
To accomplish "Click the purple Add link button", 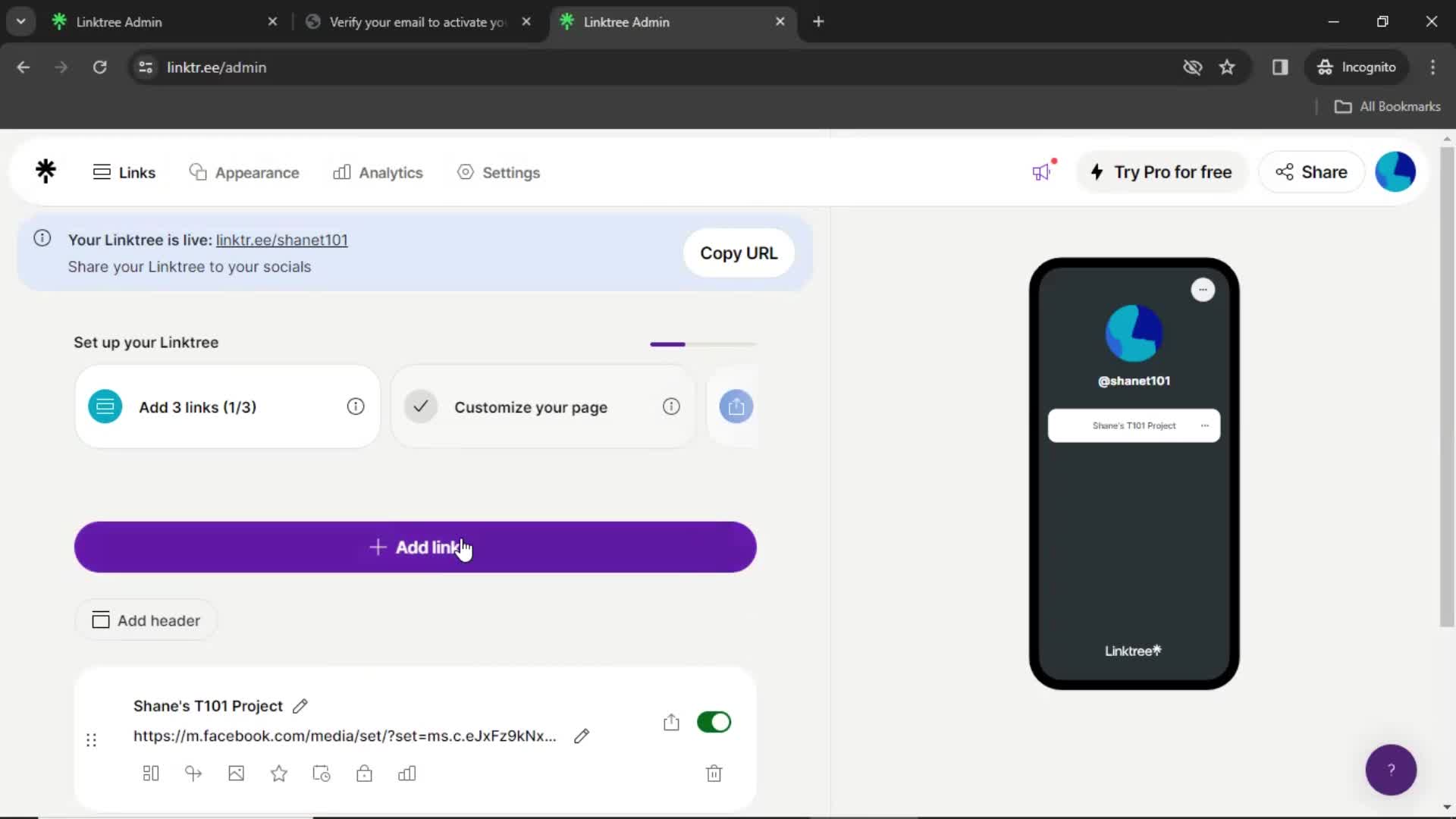I will pos(416,547).
